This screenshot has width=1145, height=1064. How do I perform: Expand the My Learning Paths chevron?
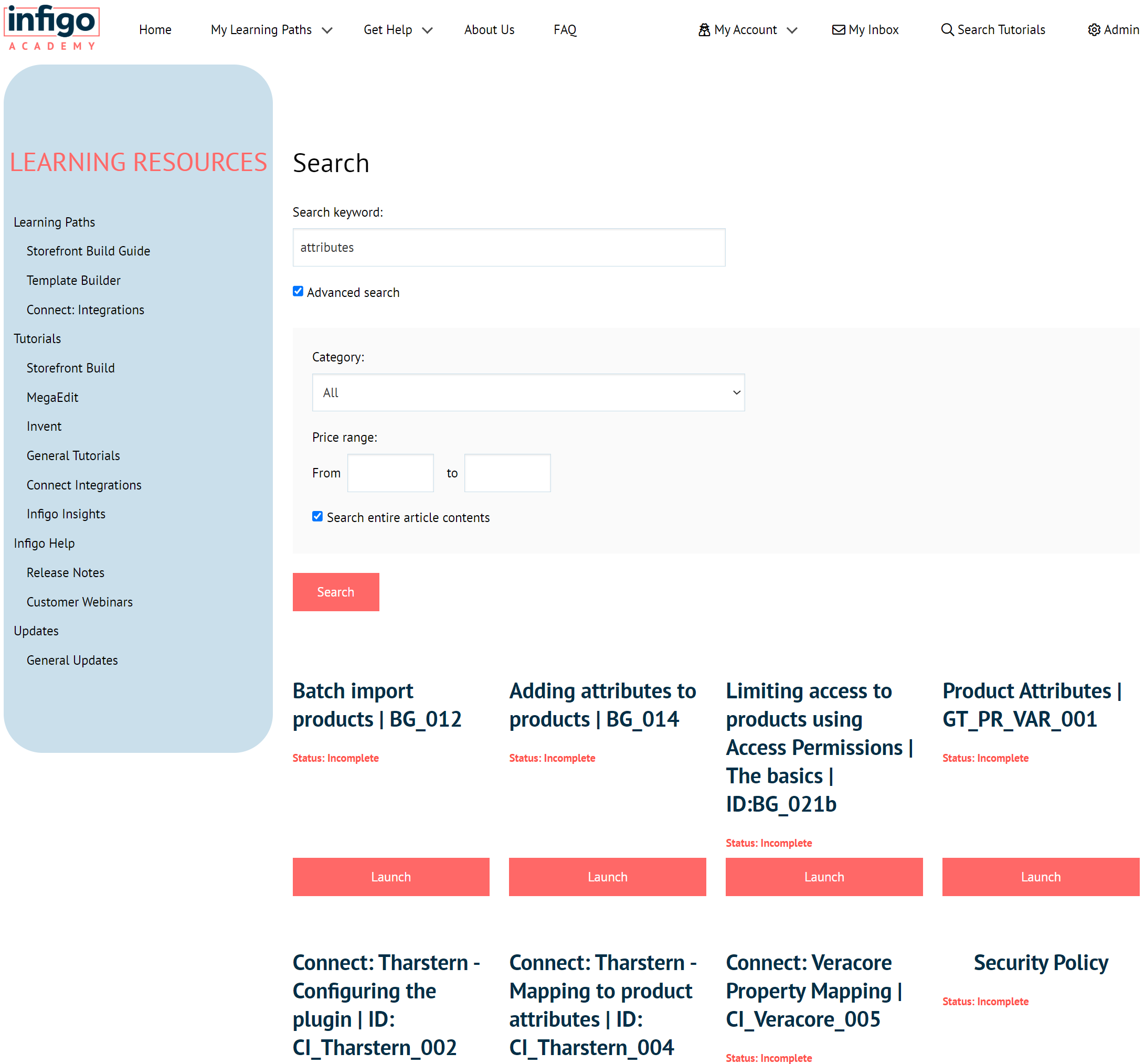pos(327,30)
